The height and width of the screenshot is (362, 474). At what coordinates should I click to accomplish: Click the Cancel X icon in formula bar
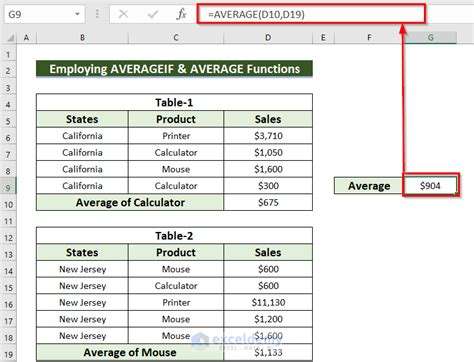(x=123, y=14)
